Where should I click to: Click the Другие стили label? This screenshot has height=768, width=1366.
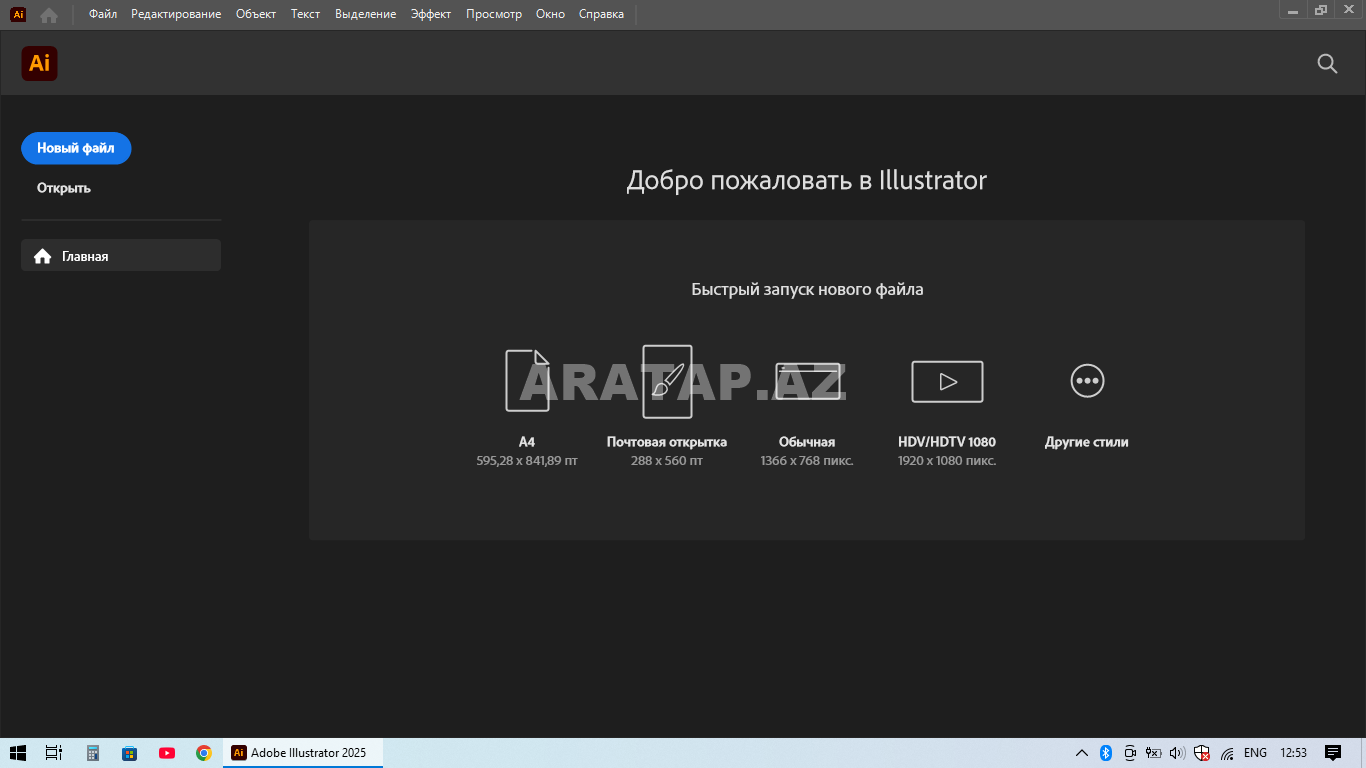[1087, 442]
